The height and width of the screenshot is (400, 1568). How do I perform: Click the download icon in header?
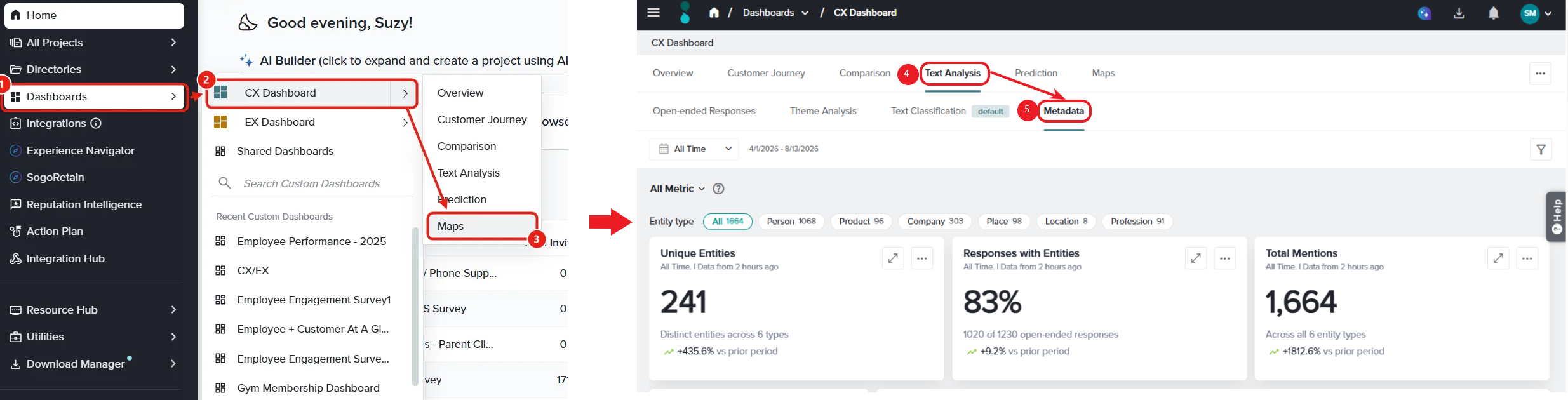pos(1459,13)
